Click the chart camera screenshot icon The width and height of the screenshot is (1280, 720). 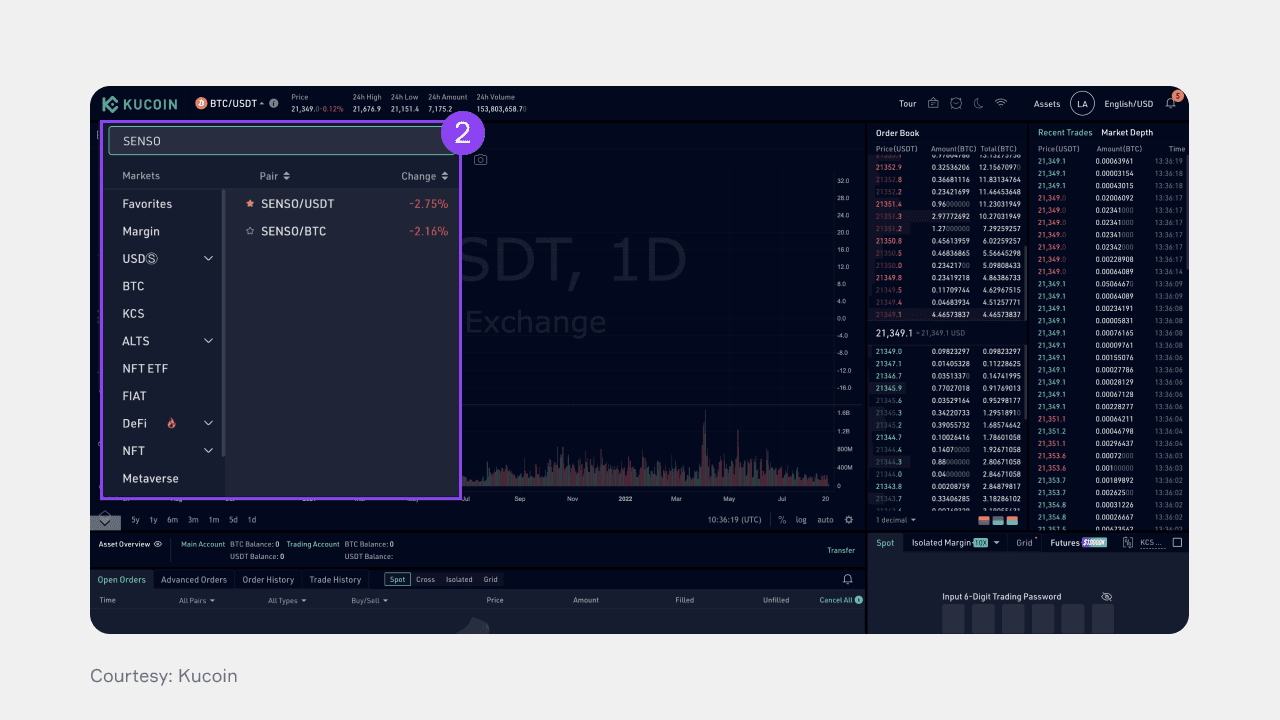481,160
